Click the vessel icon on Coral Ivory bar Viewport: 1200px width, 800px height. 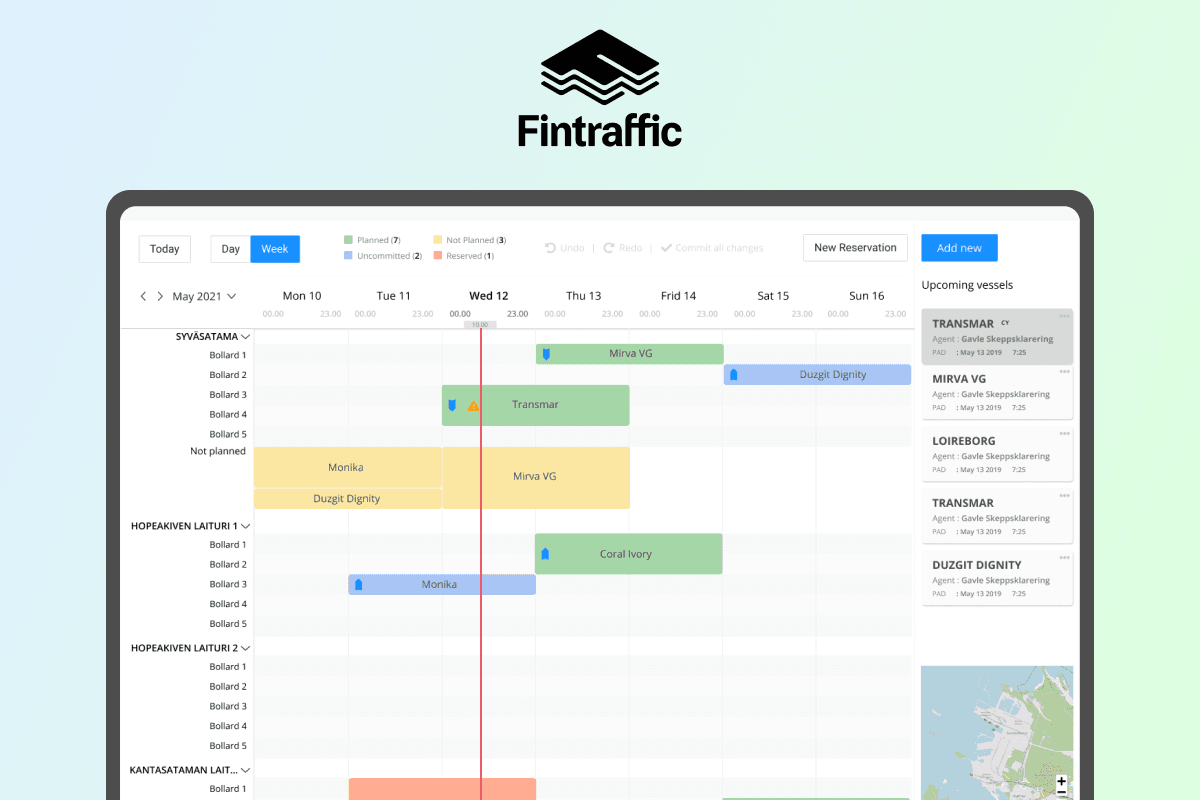[x=545, y=554]
